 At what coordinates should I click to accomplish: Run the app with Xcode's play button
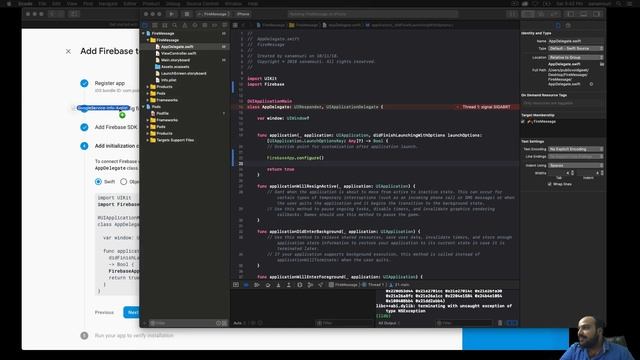coord(172,14)
